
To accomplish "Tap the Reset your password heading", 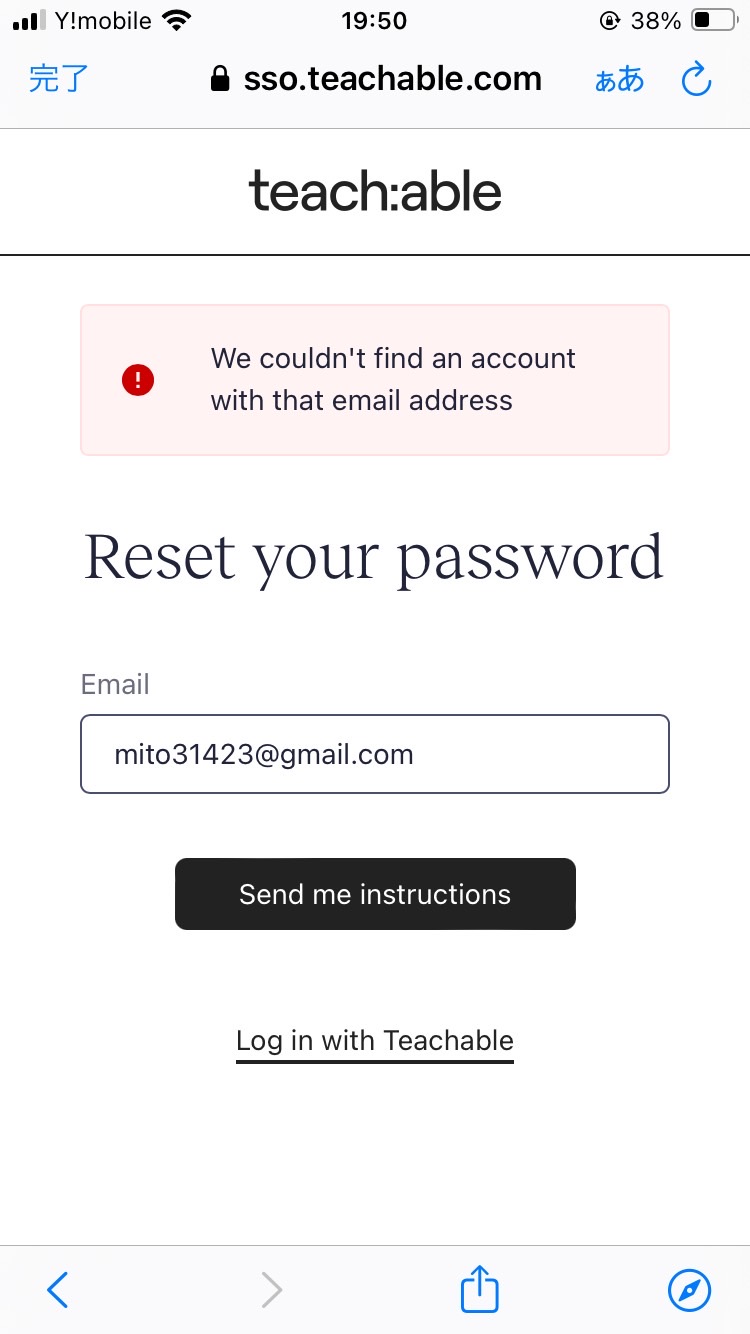I will tap(374, 558).
